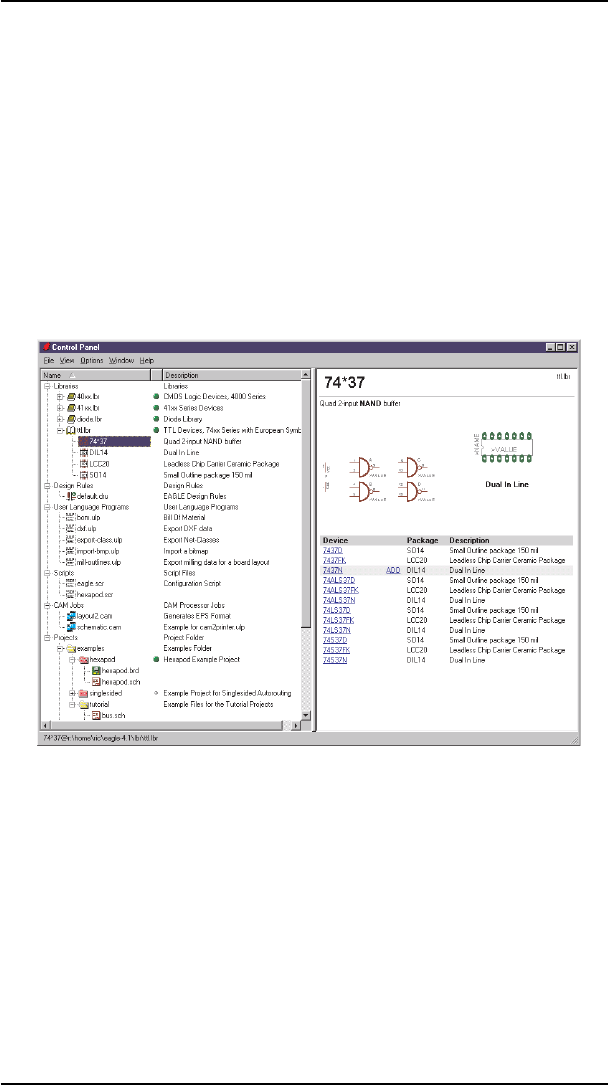Click the mill-outlines.ulp program icon
The height and width of the screenshot is (1085, 608).
point(71,562)
